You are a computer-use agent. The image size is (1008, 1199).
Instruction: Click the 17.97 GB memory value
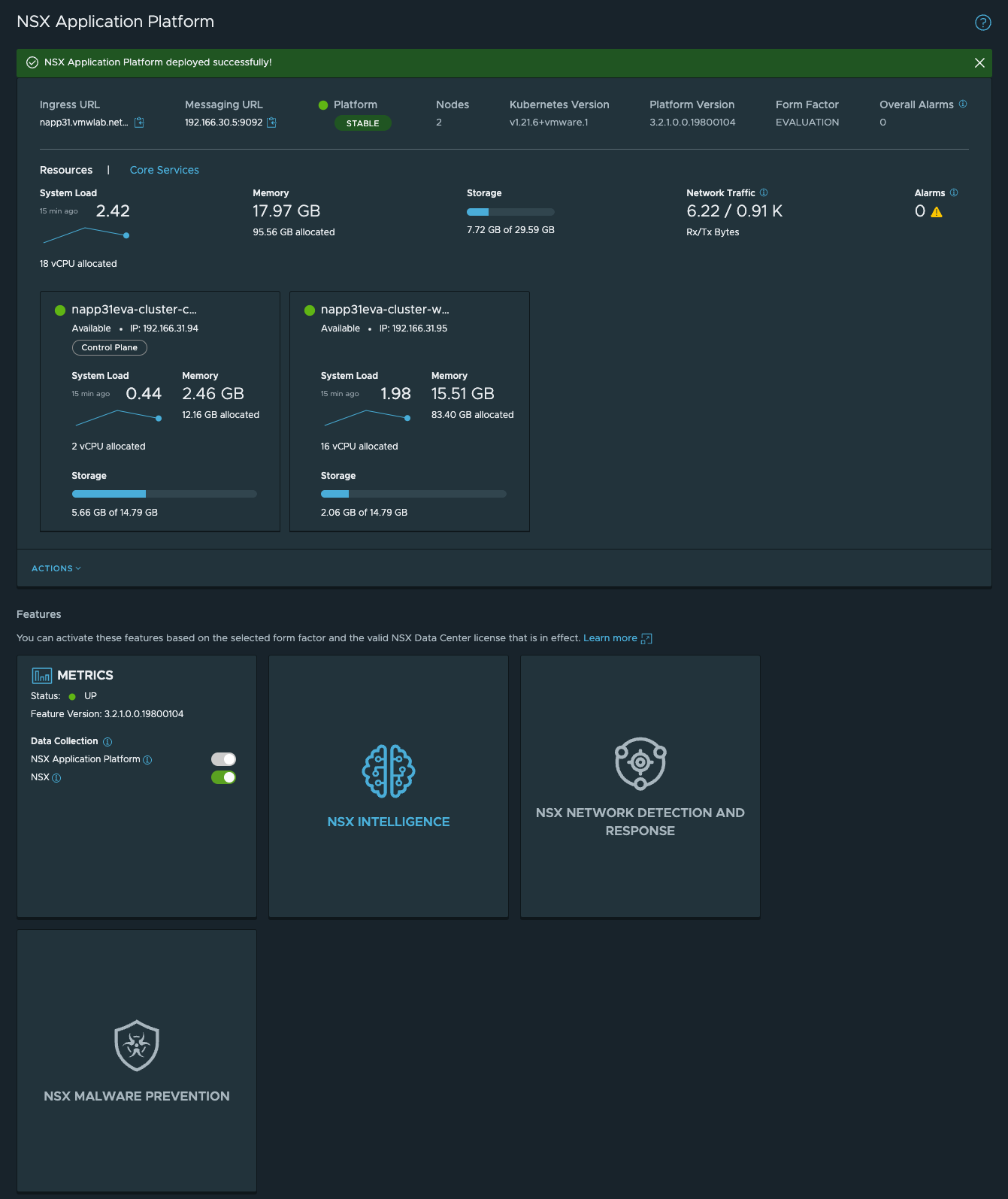pos(286,211)
